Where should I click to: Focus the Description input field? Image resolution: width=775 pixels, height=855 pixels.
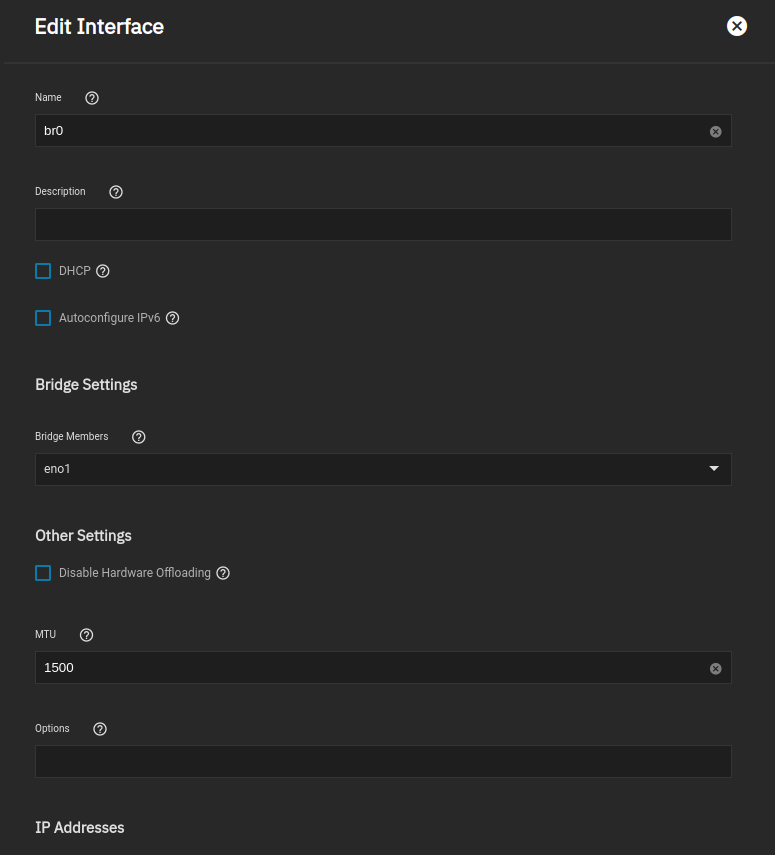coord(383,224)
